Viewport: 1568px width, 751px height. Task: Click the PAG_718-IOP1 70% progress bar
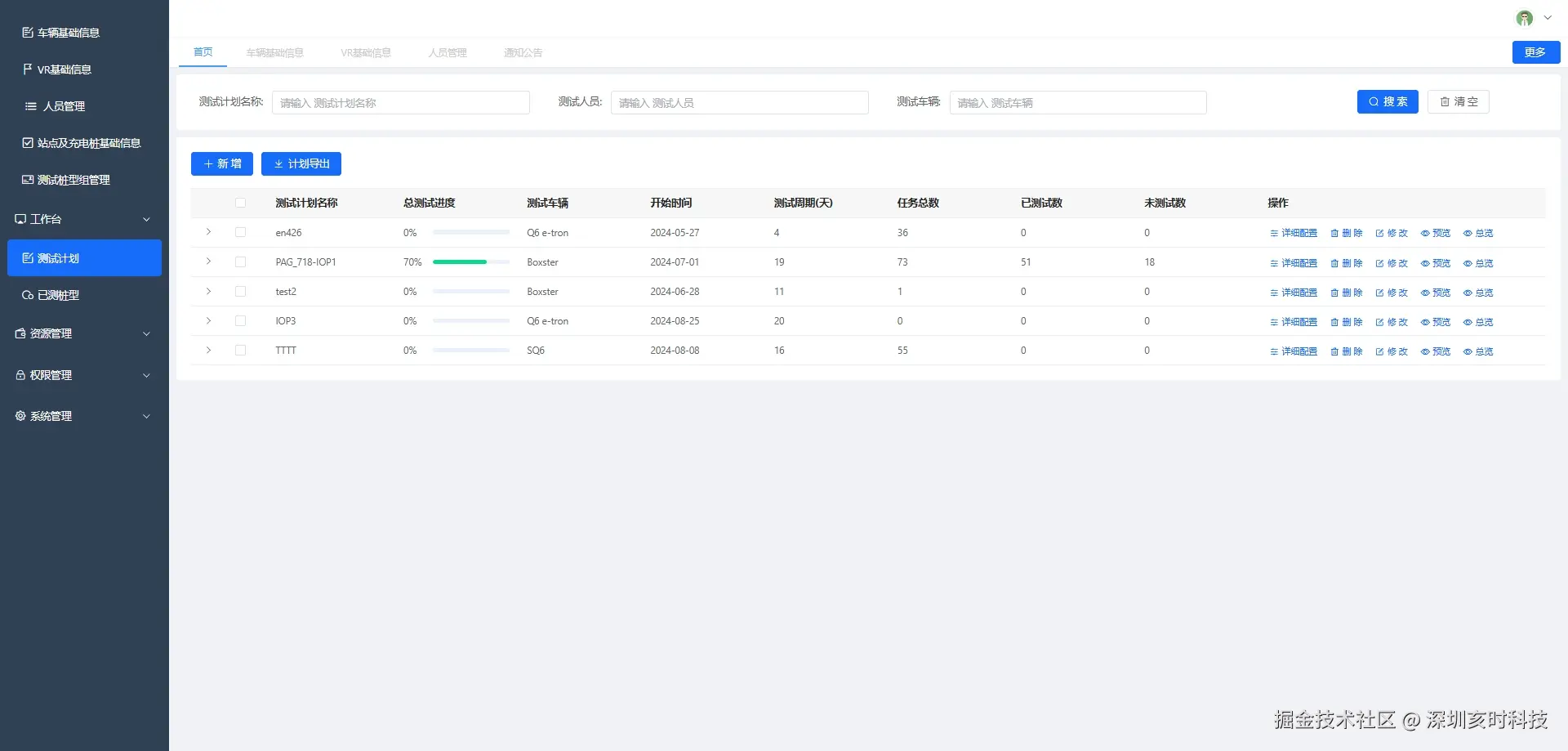coord(471,262)
